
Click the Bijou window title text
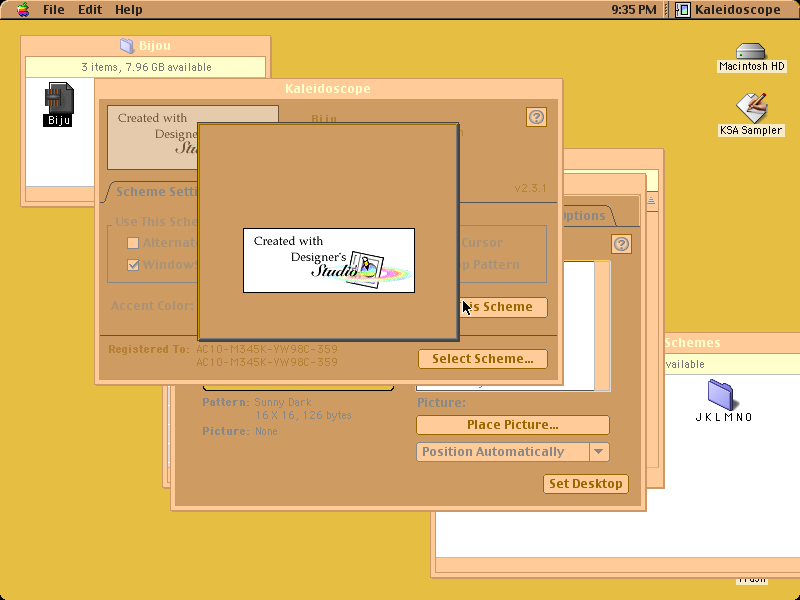(155, 46)
